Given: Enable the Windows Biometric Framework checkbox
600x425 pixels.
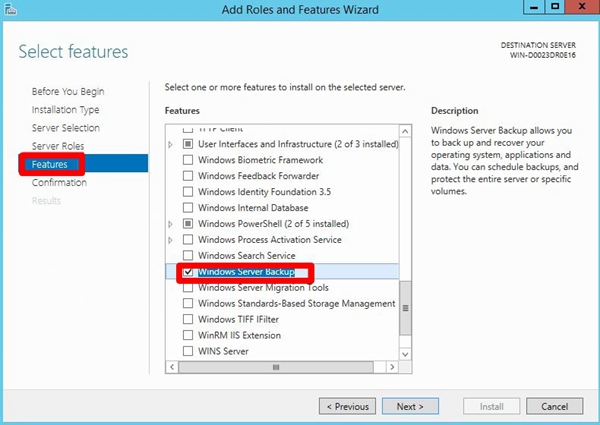Looking at the screenshot, I should point(188,160).
